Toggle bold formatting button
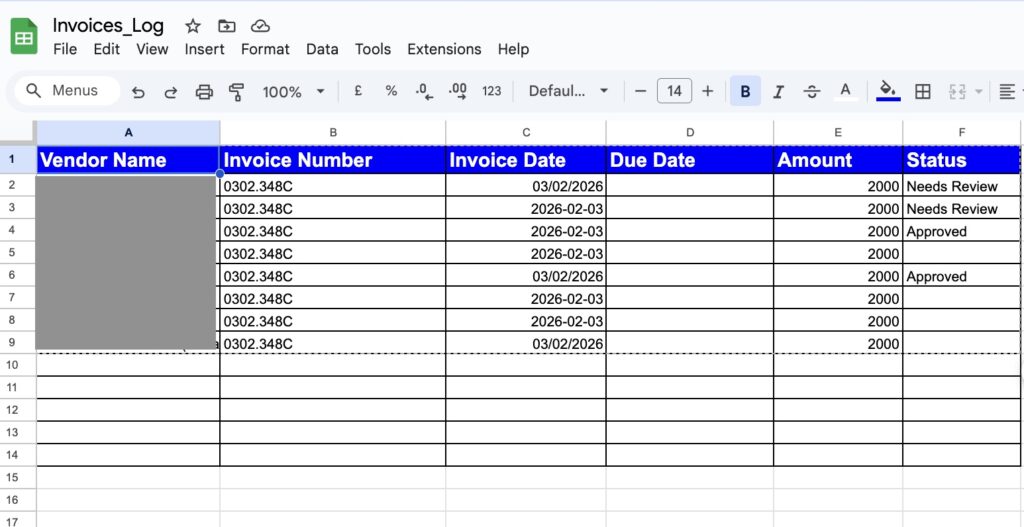1024x527 pixels. (x=745, y=91)
